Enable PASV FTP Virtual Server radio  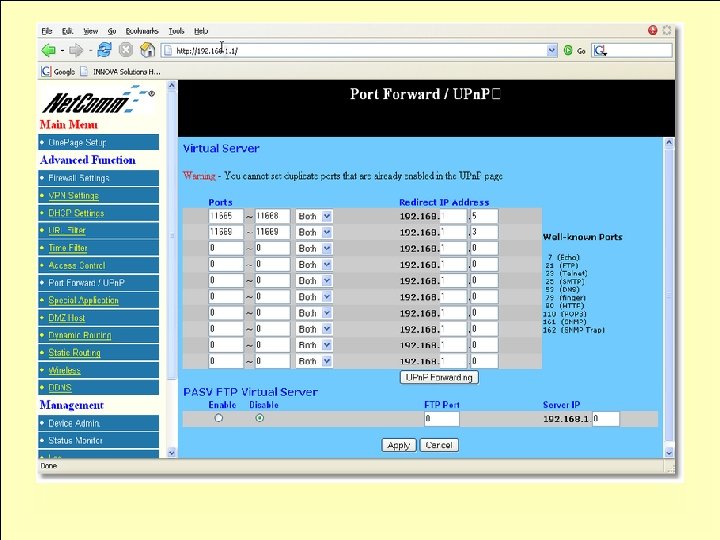219,418
